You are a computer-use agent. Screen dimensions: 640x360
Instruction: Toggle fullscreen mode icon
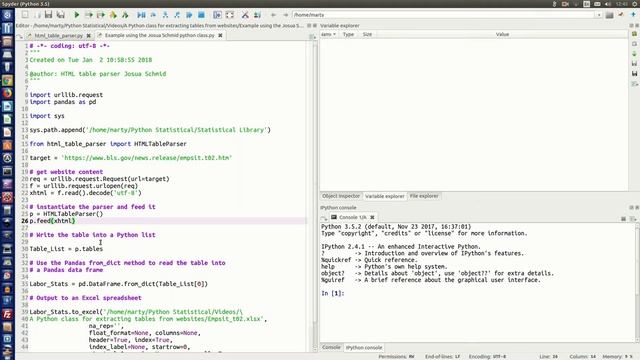[x=230, y=15]
